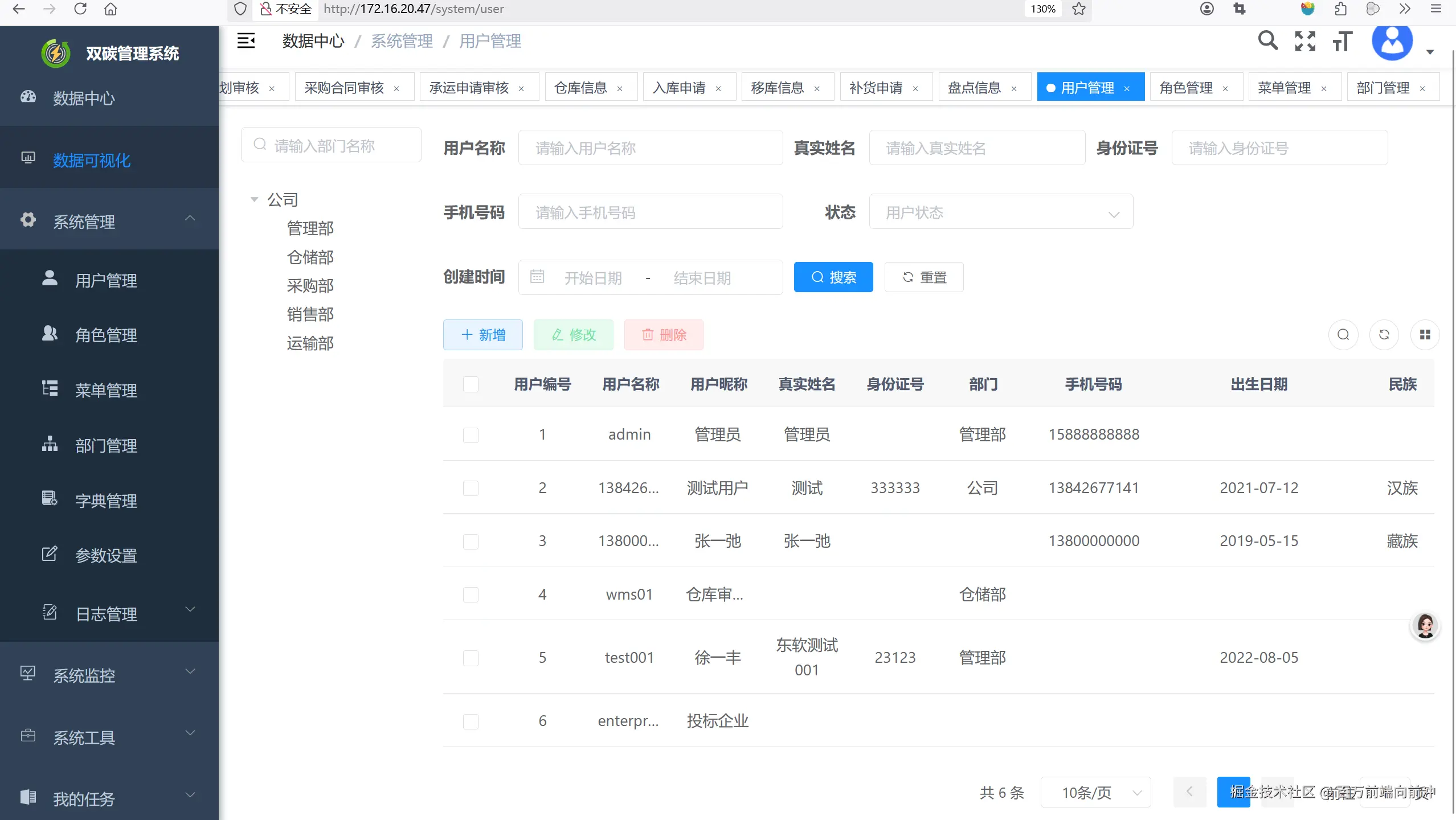Open the avatar account dropdown arrow
1456x820 pixels.
coord(1430,52)
